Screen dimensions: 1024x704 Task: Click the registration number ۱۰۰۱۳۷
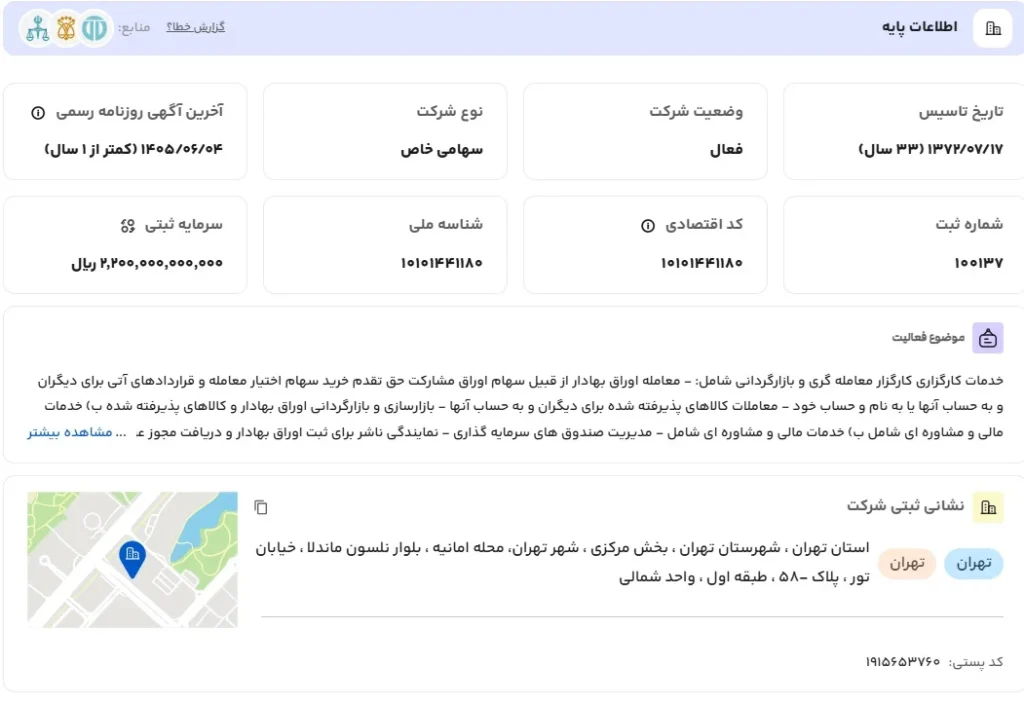coord(978,263)
